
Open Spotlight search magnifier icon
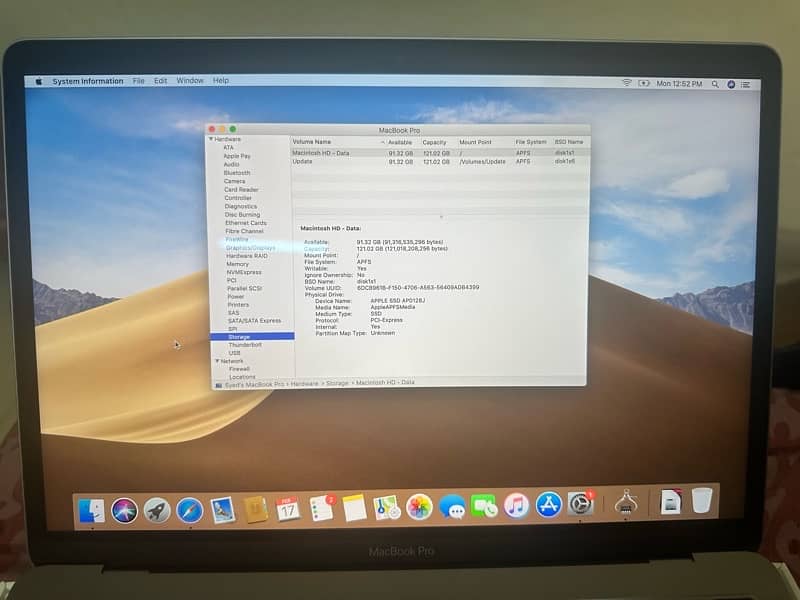click(716, 83)
